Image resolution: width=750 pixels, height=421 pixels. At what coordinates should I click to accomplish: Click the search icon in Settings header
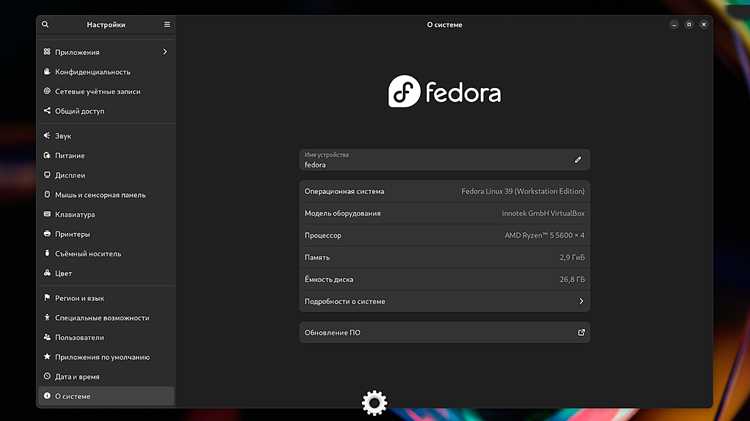(45, 24)
